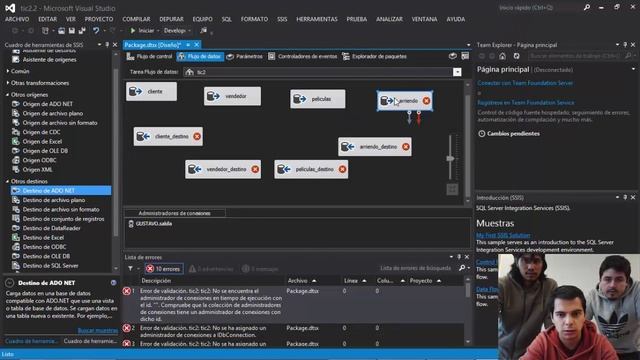Switch to Controladores de eventos tab
Screen dimensions: 640x360
[302, 56]
